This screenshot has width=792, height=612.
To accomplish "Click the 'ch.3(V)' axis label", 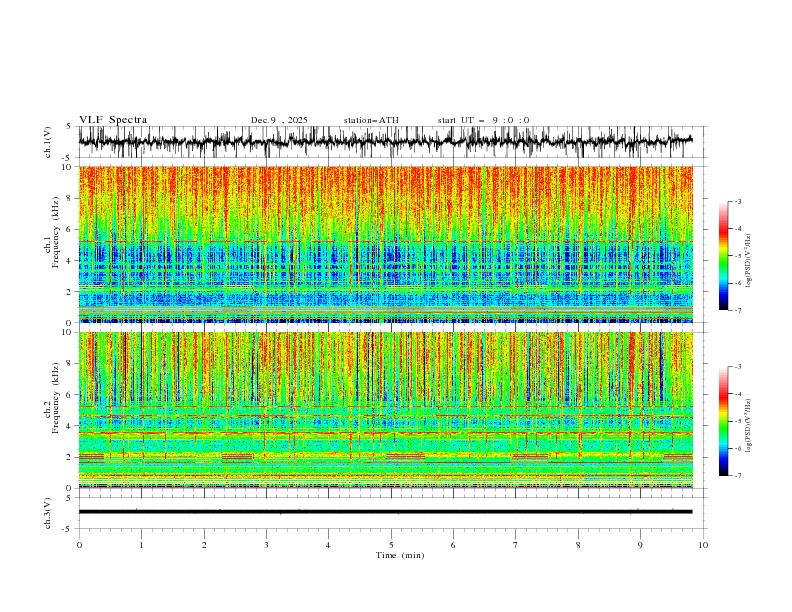I will (48, 513).
